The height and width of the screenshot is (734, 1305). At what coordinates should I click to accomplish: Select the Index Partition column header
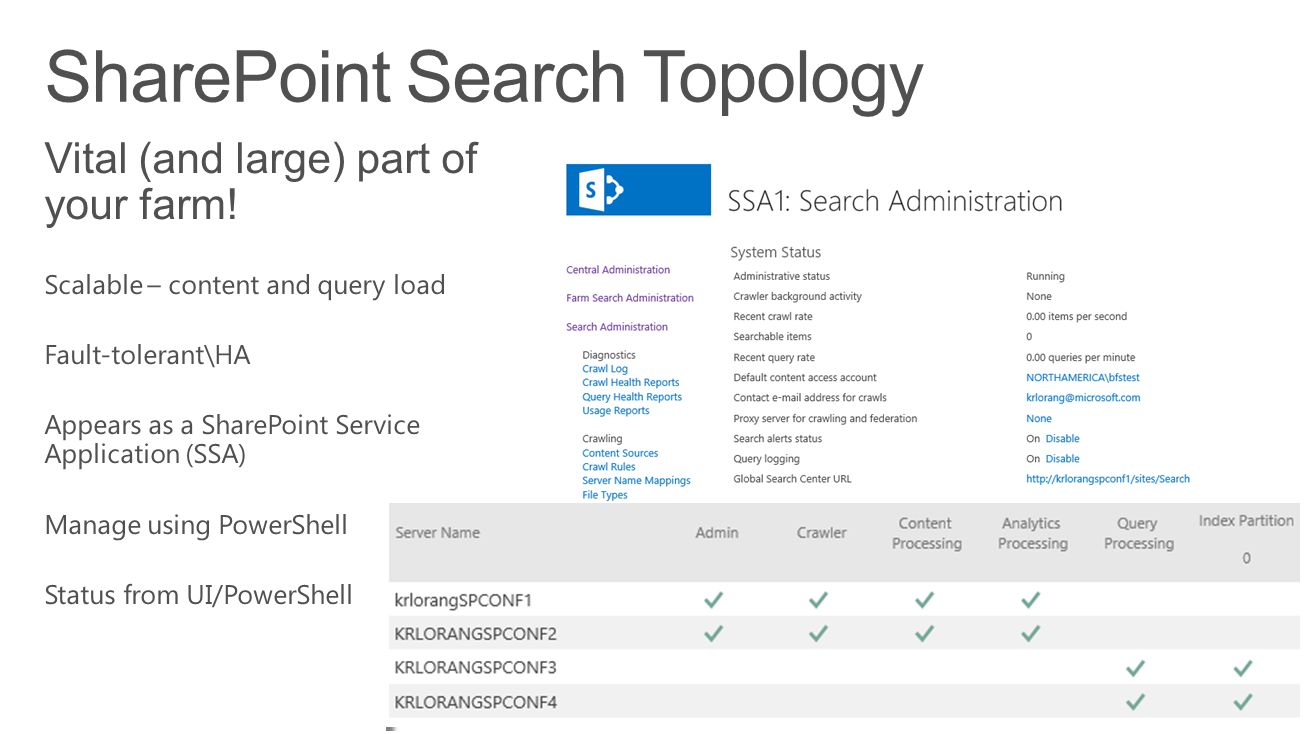[1246, 521]
